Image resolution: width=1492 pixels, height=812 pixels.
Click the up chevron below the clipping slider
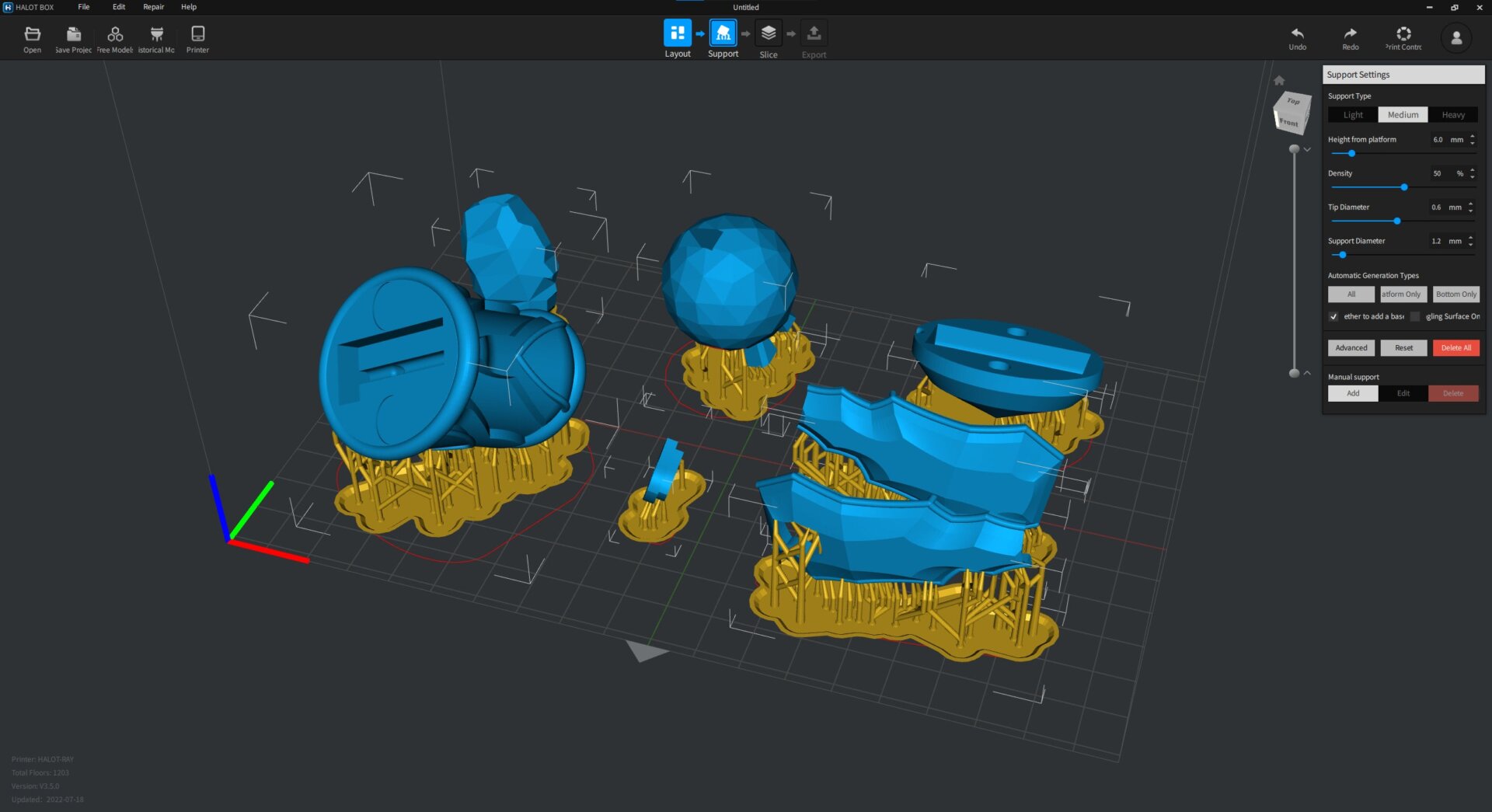[1307, 373]
